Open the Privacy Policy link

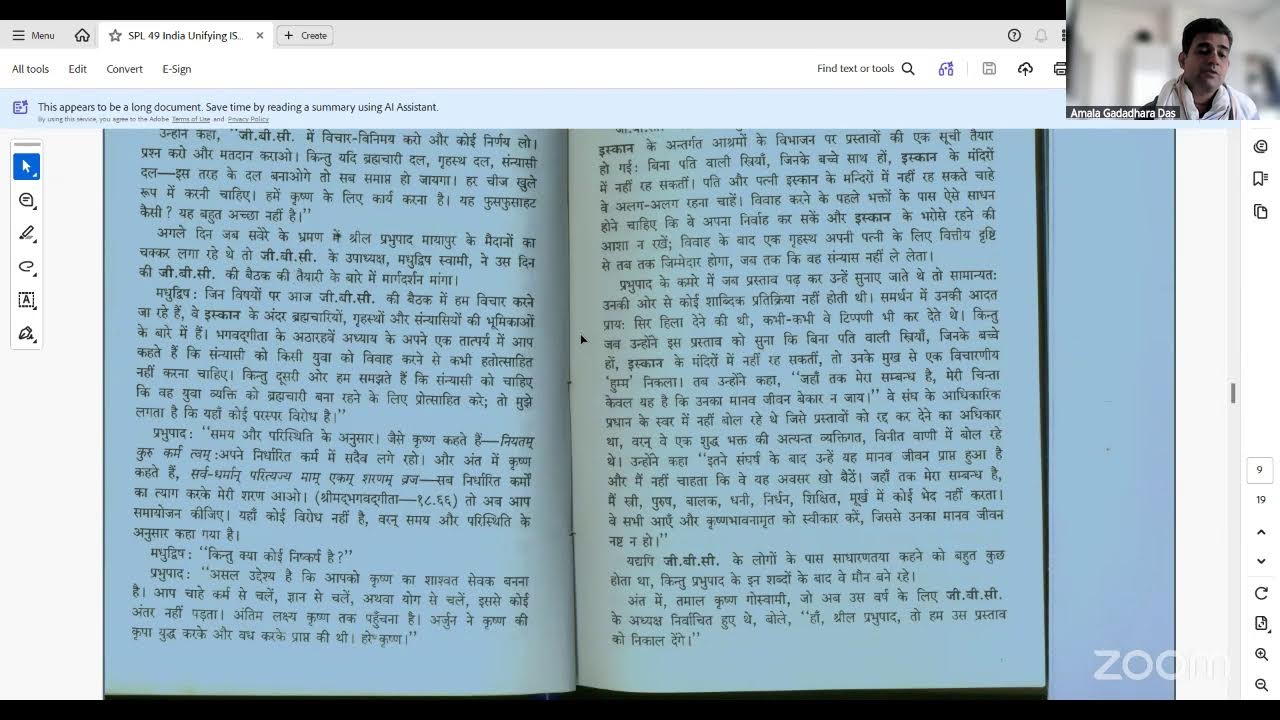click(248, 119)
